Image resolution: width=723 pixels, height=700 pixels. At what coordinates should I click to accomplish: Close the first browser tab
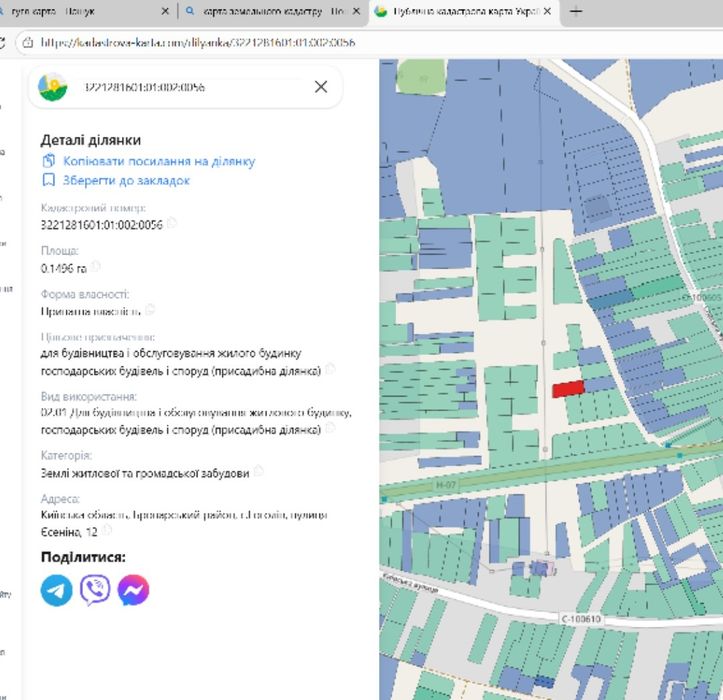point(166,12)
